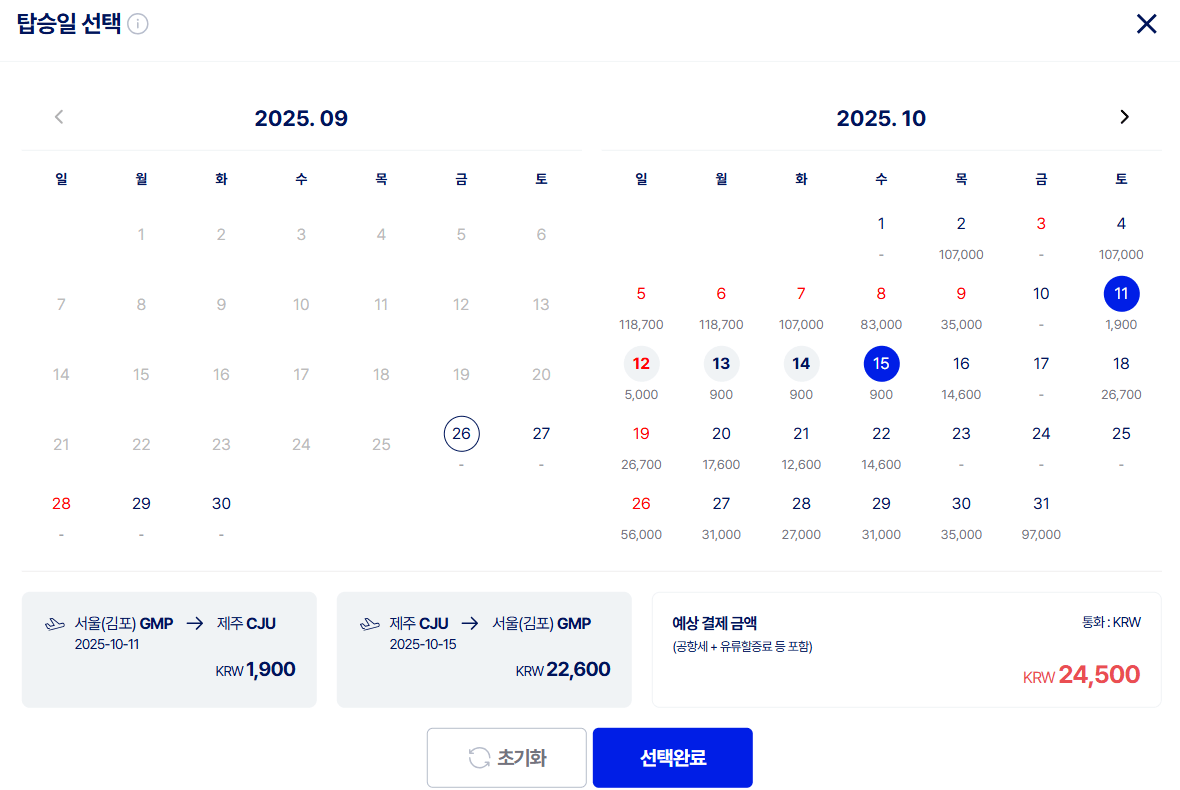Choose October 29 date

[x=881, y=503]
